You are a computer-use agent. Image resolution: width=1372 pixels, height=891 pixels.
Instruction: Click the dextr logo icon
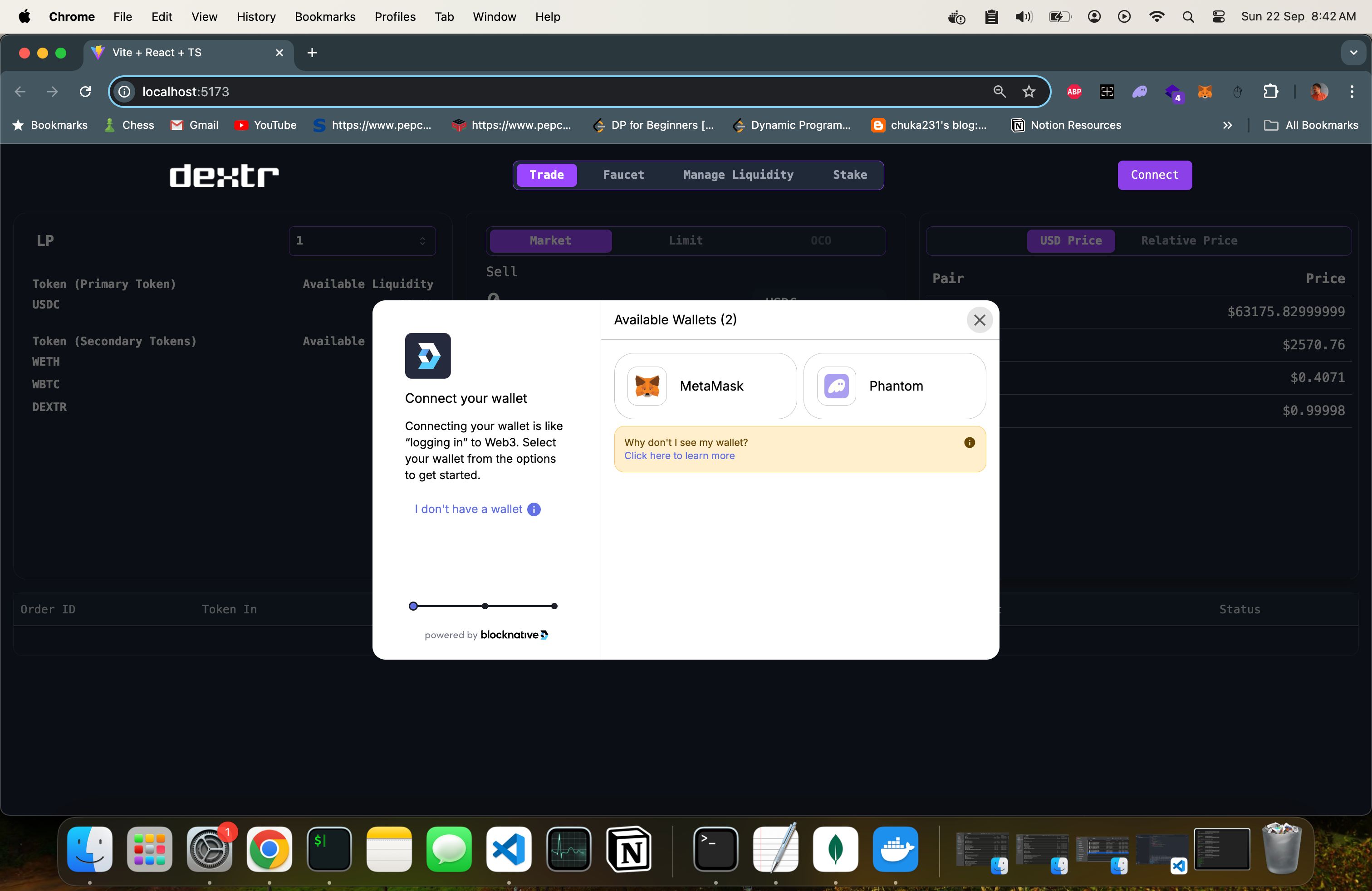click(224, 175)
